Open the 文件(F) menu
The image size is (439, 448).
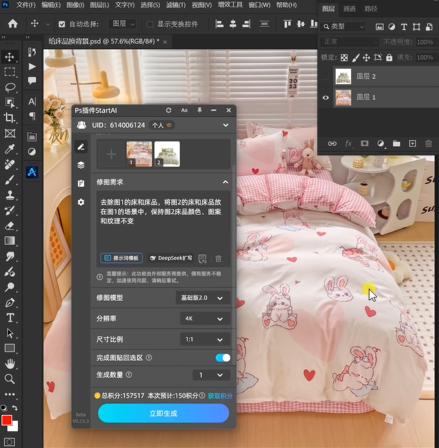click(x=26, y=5)
